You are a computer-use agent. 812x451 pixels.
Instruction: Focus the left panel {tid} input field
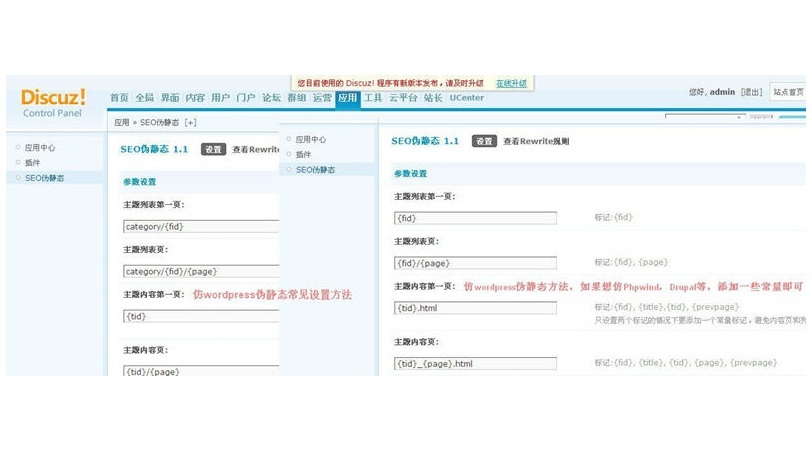(x=201, y=316)
